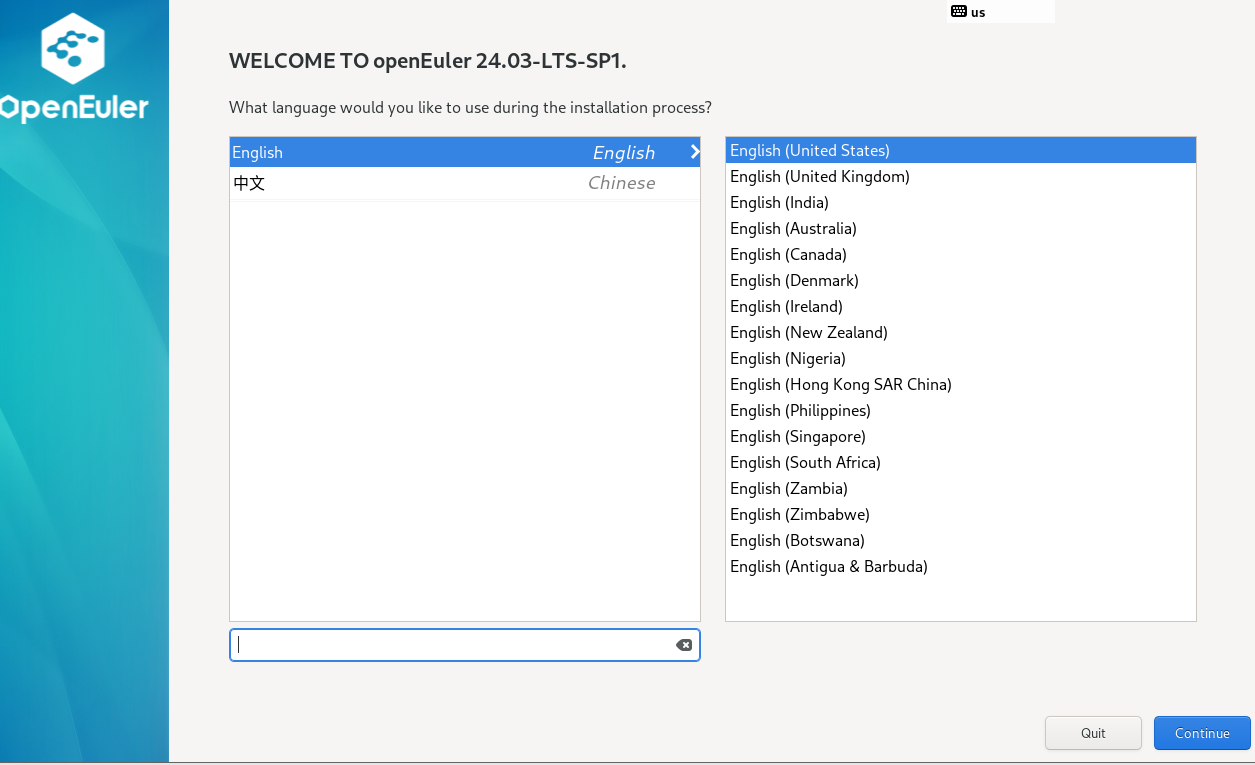Click the openEuler hexagon logo
Image resolution: width=1255 pixels, height=765 pixels.
click(x=73, y=48)
